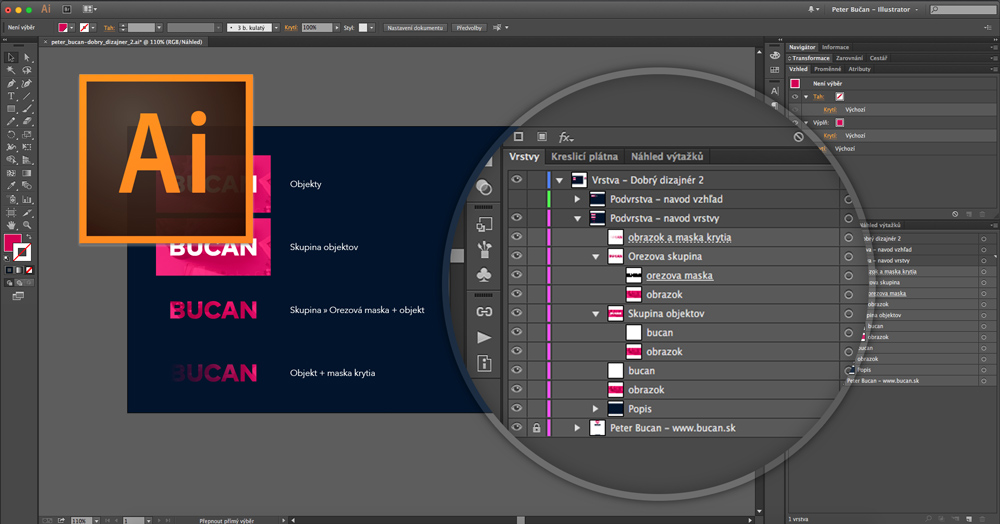Select the Type tool
Image resolution: width=1000 pixels, height=524 pixels.
[x=11, y=96]
